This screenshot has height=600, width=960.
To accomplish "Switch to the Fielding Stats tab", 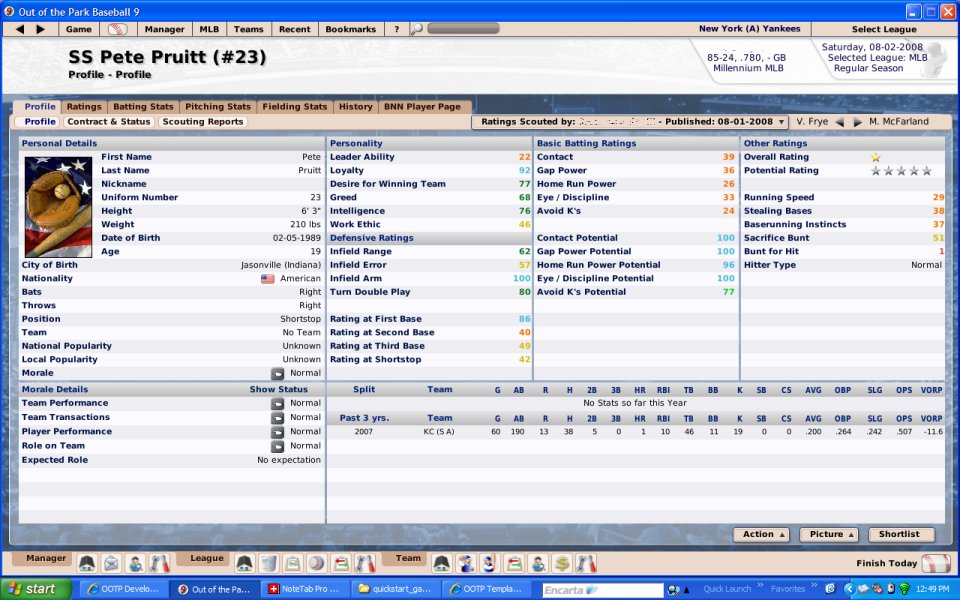I will point(294,107).
